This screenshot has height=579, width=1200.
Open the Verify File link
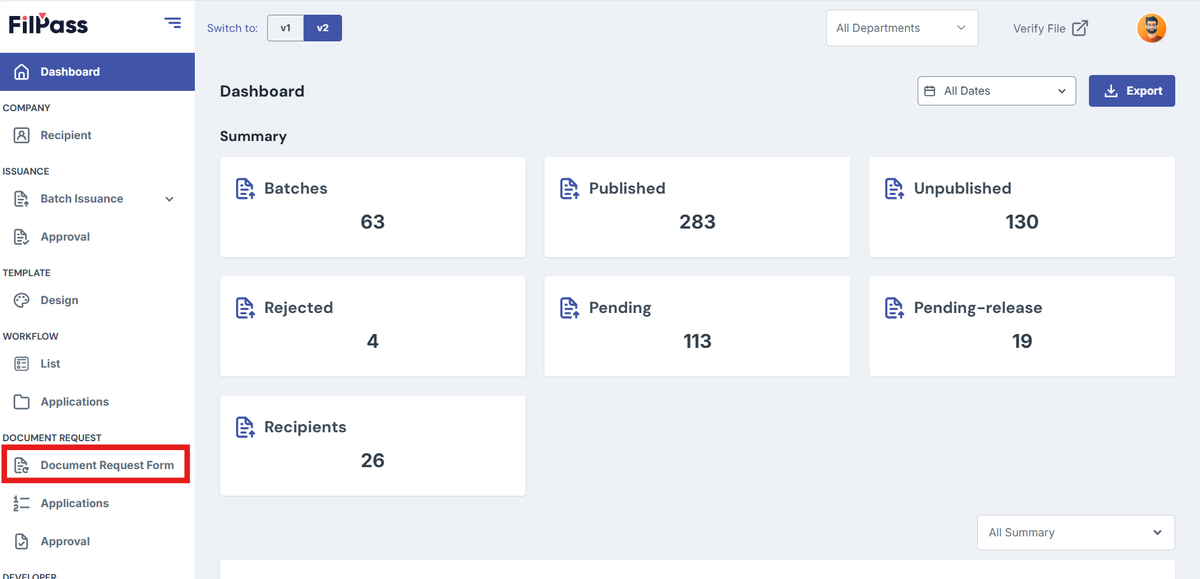[1050, 28]
